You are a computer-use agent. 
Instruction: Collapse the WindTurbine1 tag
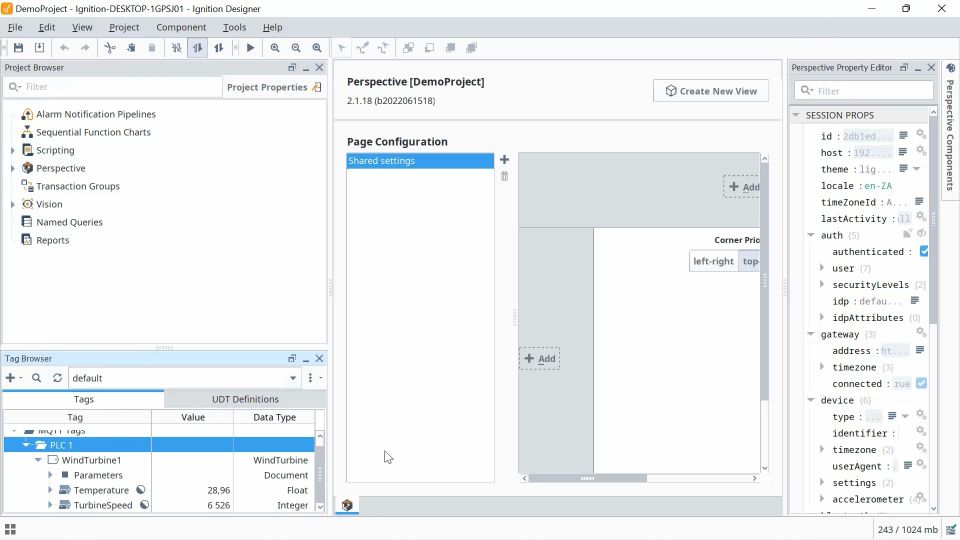point(38,460)
